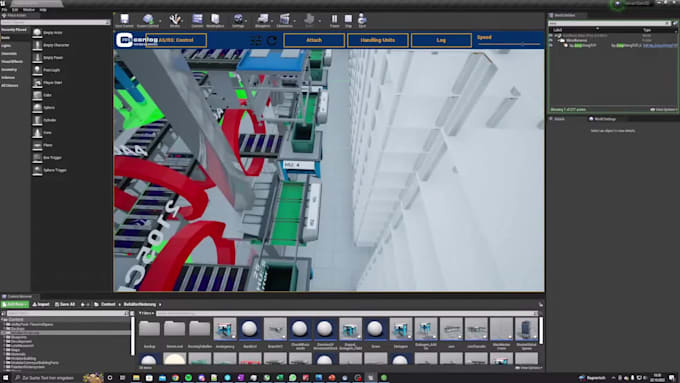This screenshot has width=680, height=383.
Task: Focus the Place Actors search field
Action: pyautogui.click(x=56, y=22)
